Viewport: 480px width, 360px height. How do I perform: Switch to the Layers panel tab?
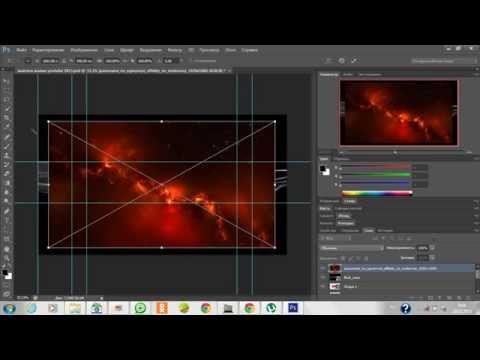click(368, 230)
